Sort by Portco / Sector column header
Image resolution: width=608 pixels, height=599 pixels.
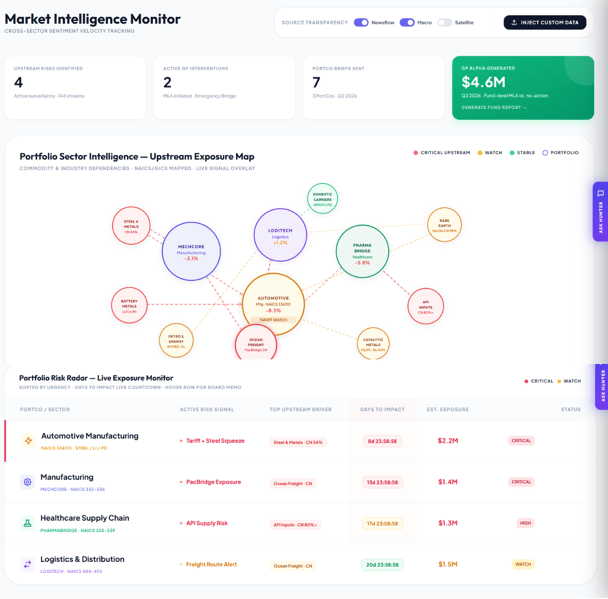[x=45, y=409]
